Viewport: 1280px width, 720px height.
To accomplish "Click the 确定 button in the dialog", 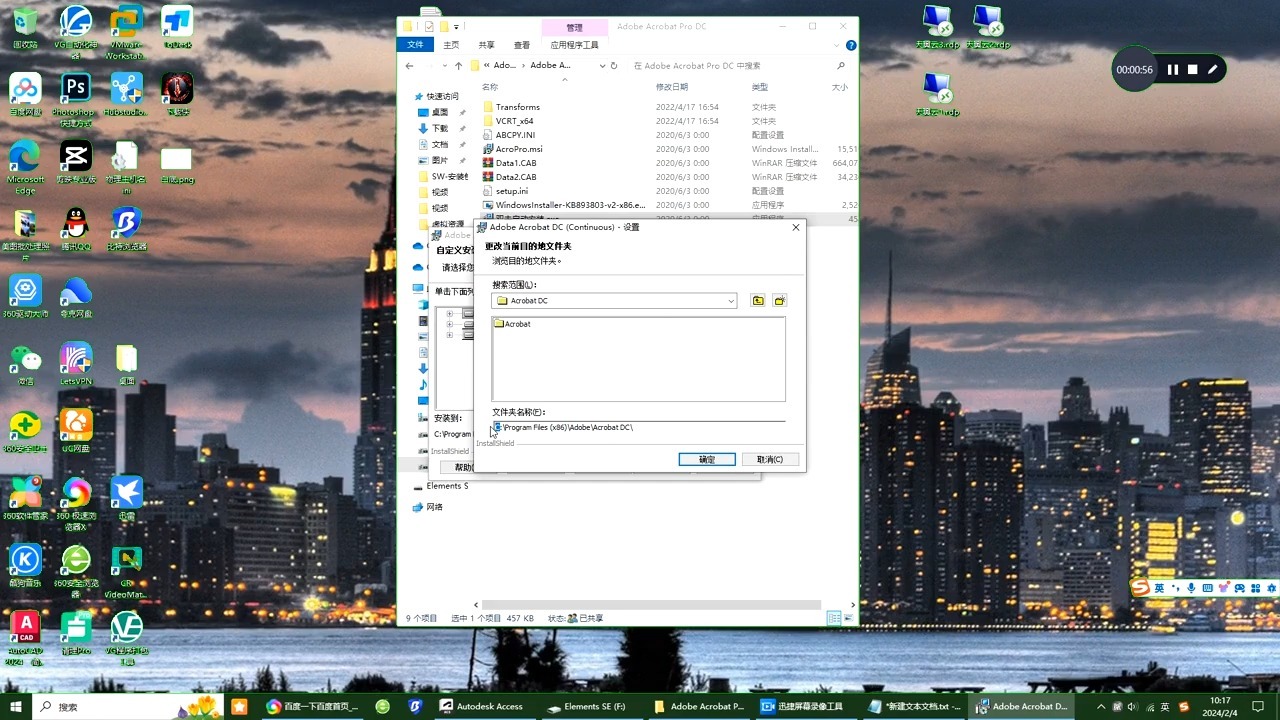I will click(707, 459).
